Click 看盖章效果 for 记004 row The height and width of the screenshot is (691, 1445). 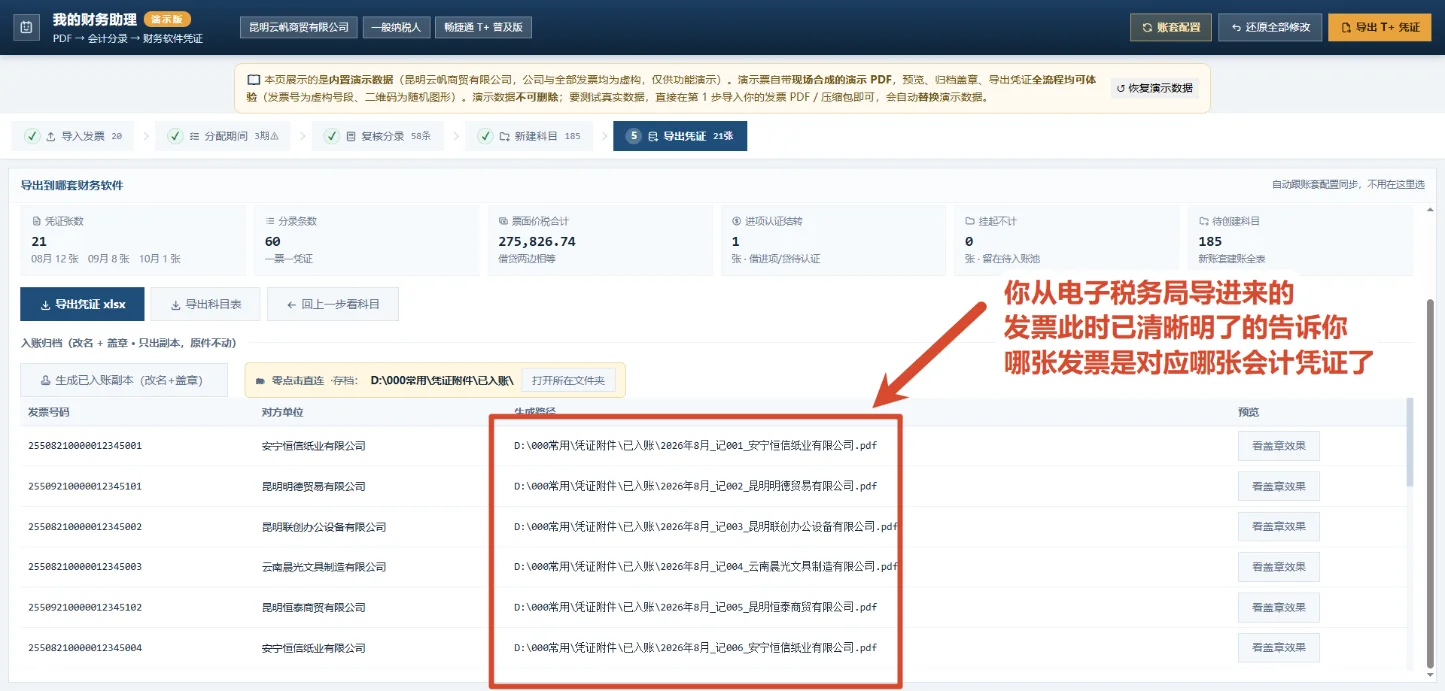(x=1278, y=566)
